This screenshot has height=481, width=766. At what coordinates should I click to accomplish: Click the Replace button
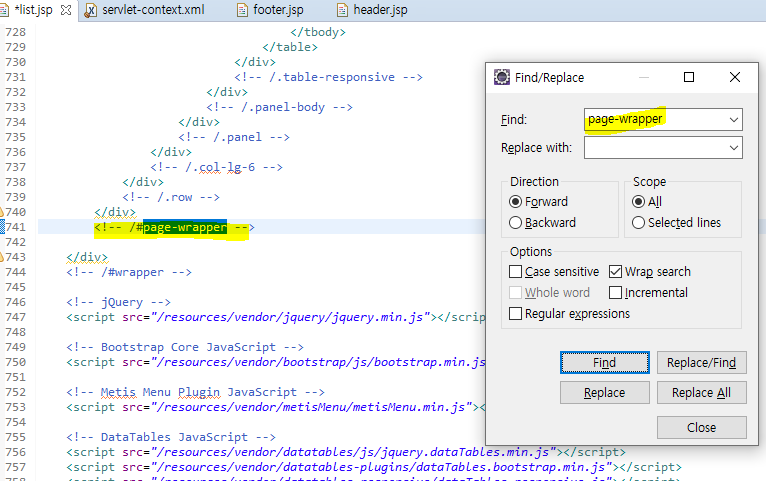click(604, 393)
